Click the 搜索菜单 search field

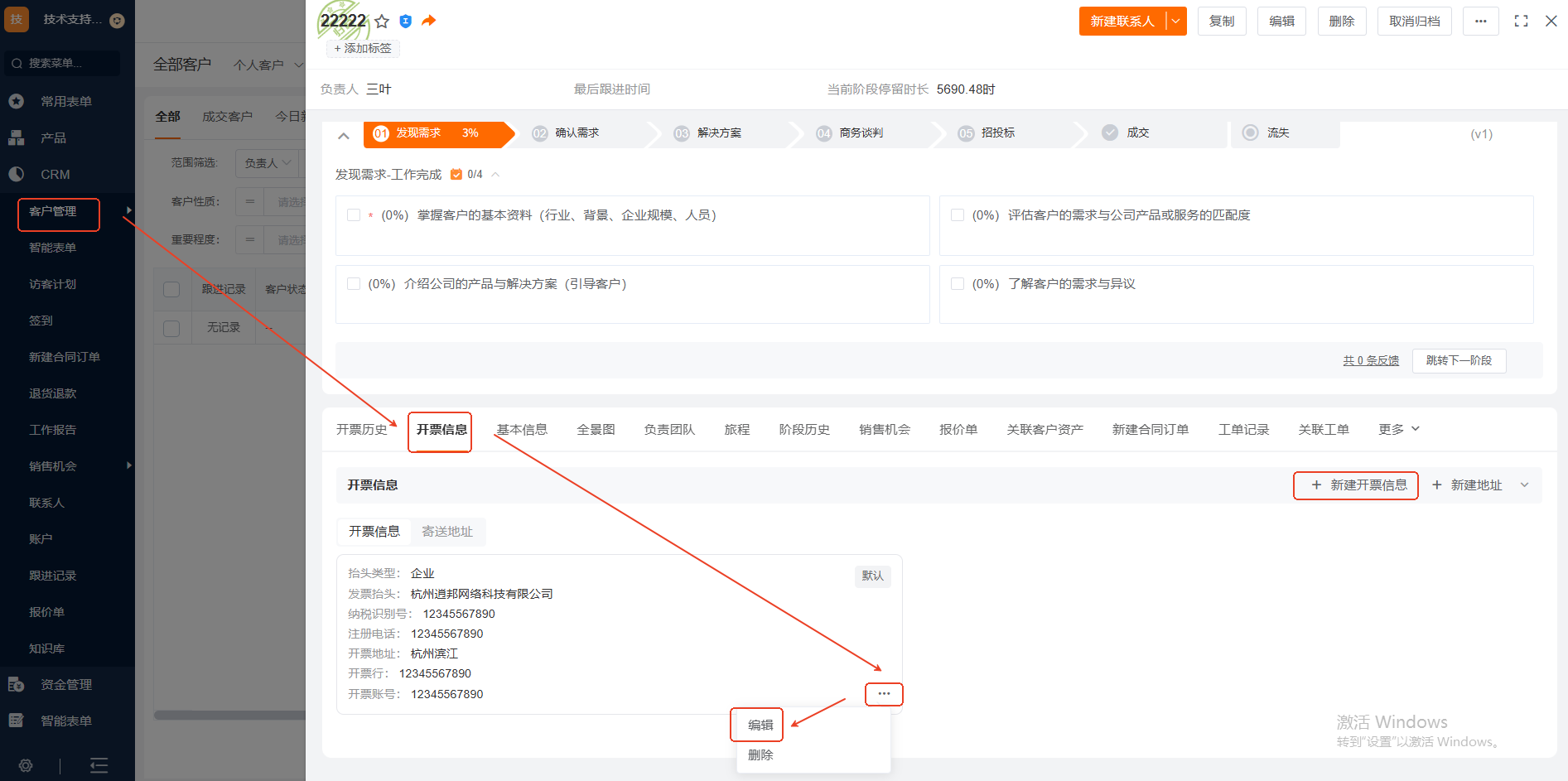pyautogui.click(x=62, y=63)
